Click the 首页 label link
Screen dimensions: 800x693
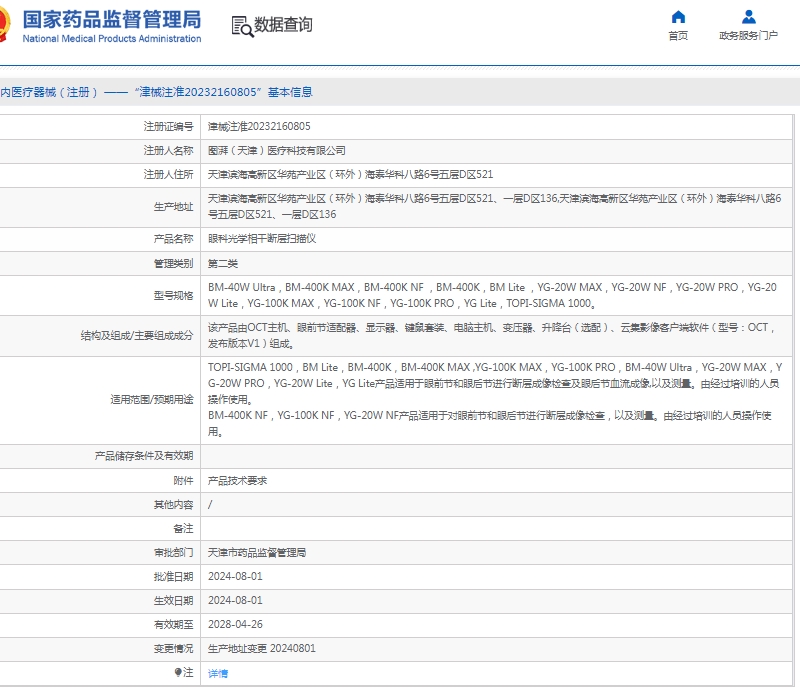coord(678,35)
